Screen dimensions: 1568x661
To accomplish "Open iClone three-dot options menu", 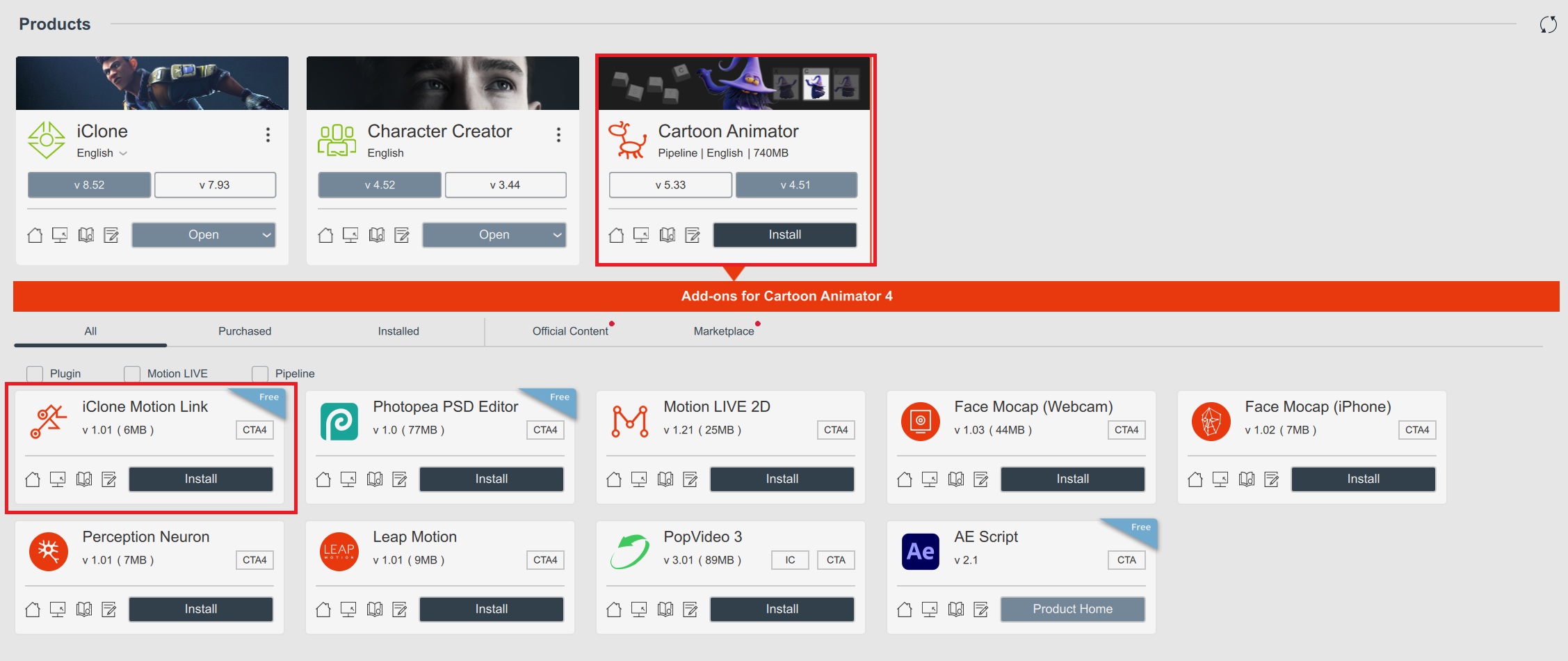I will click(268, 134).
